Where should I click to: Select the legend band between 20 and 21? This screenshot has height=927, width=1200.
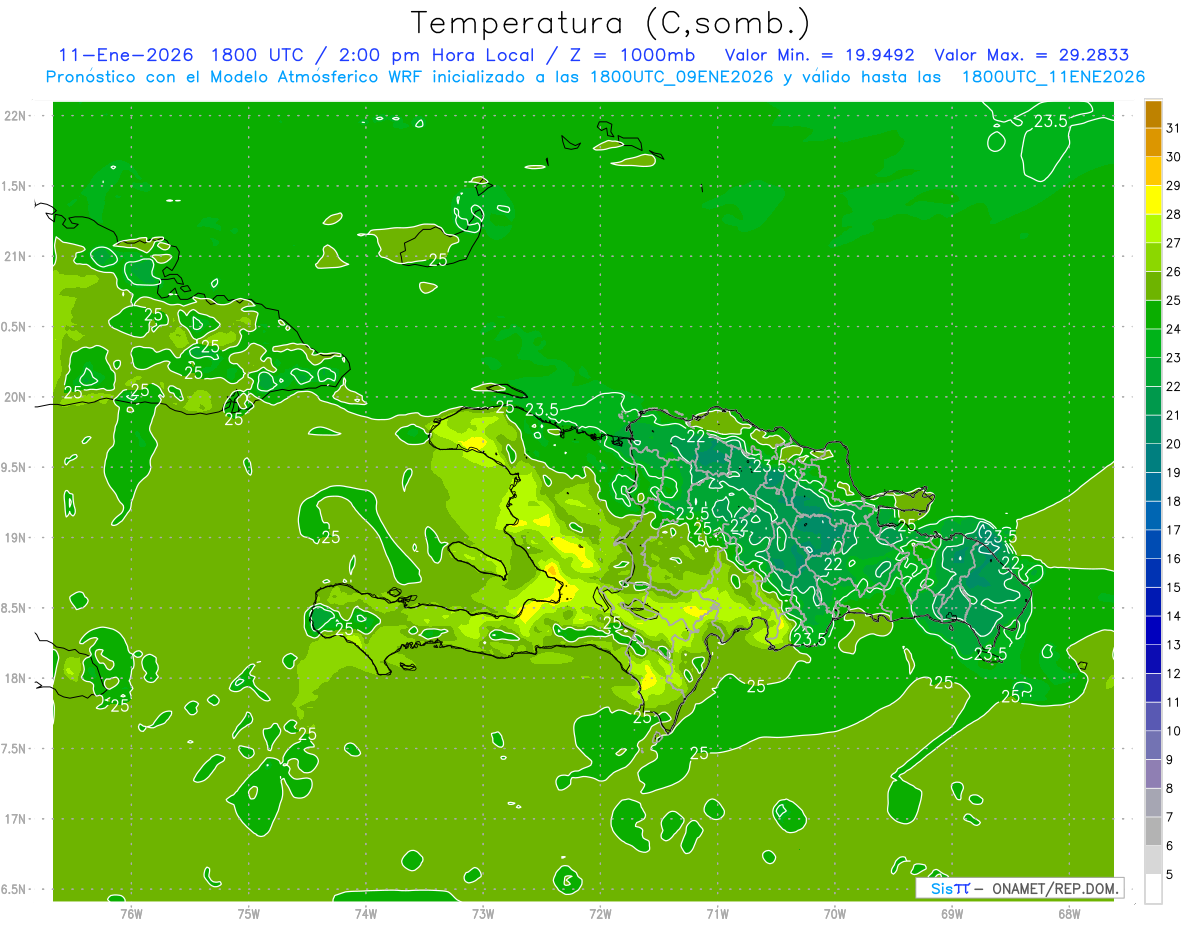tap(1153, 430)
